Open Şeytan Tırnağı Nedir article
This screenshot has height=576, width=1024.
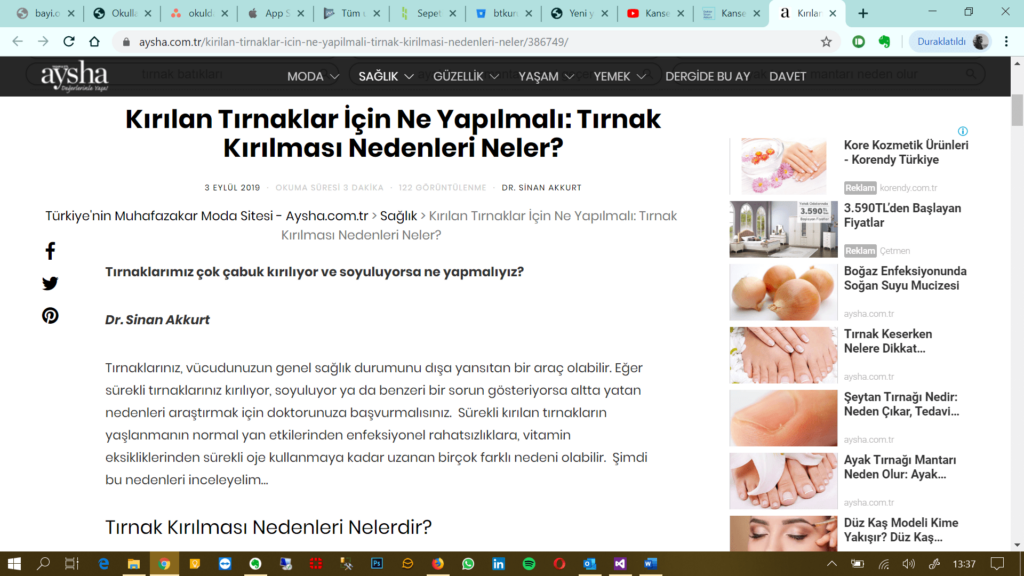pos(901,404)
